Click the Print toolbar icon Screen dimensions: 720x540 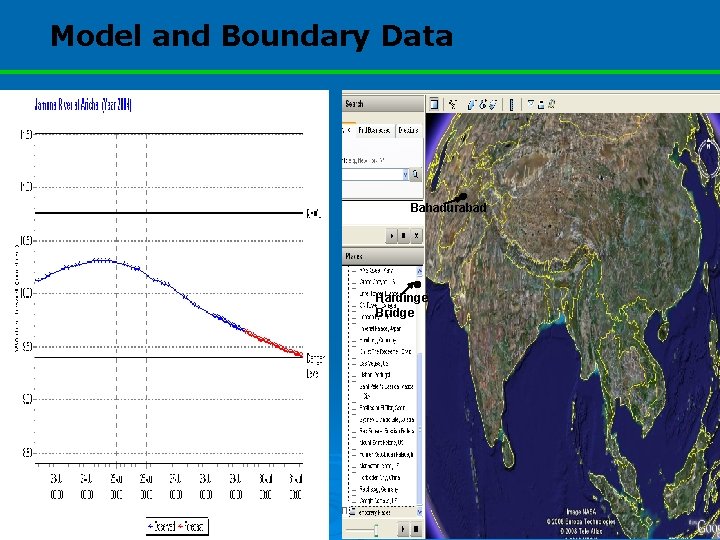tap(541, 104)
